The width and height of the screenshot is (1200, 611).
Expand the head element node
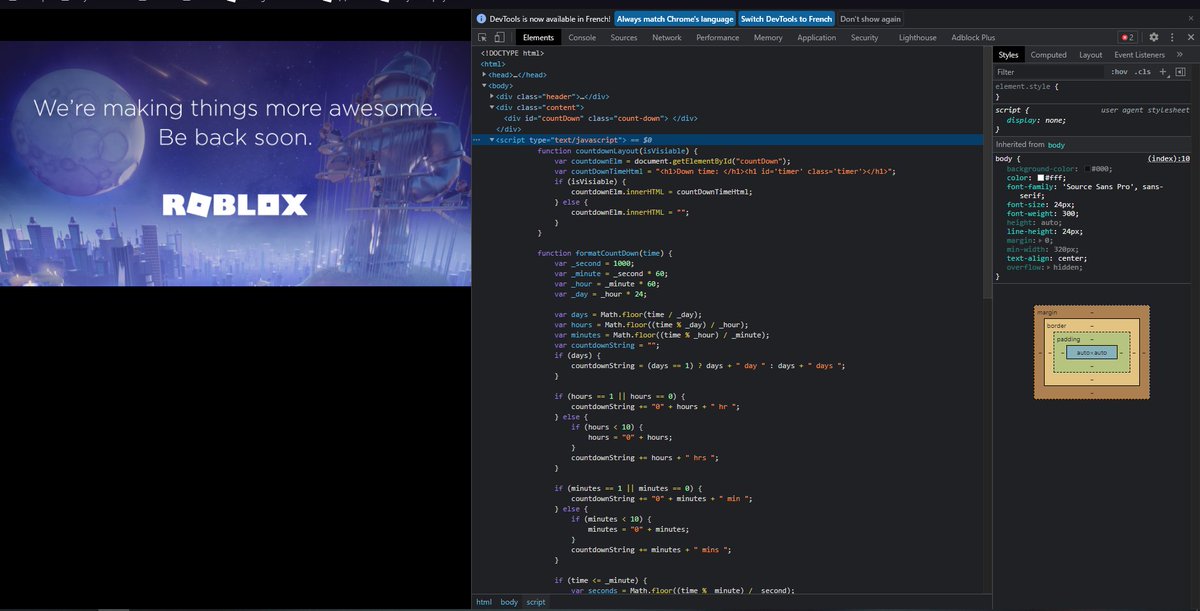click(484, 74)
